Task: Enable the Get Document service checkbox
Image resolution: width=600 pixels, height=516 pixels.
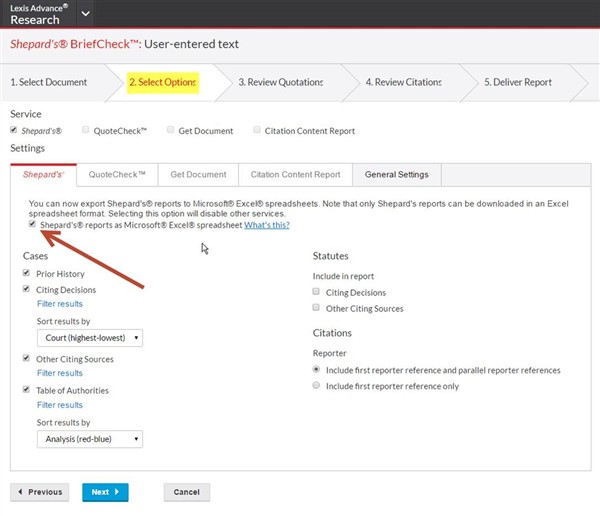Action: click(171, 130)
